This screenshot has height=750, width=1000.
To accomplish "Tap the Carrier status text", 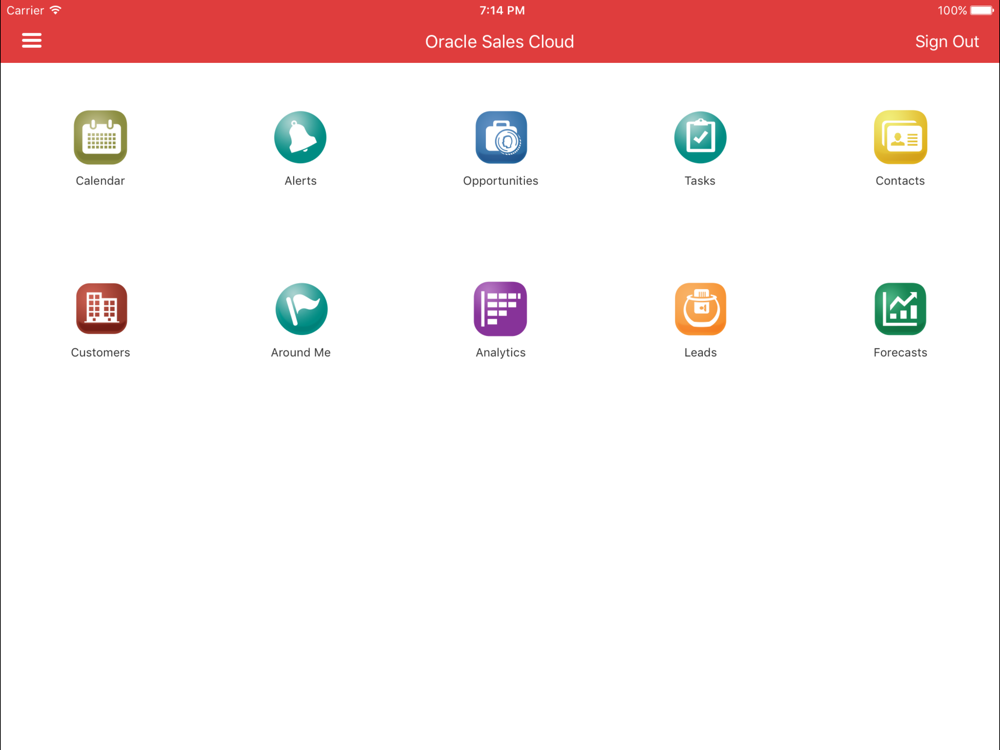I will pyautogui.click(x=26, y=10).
